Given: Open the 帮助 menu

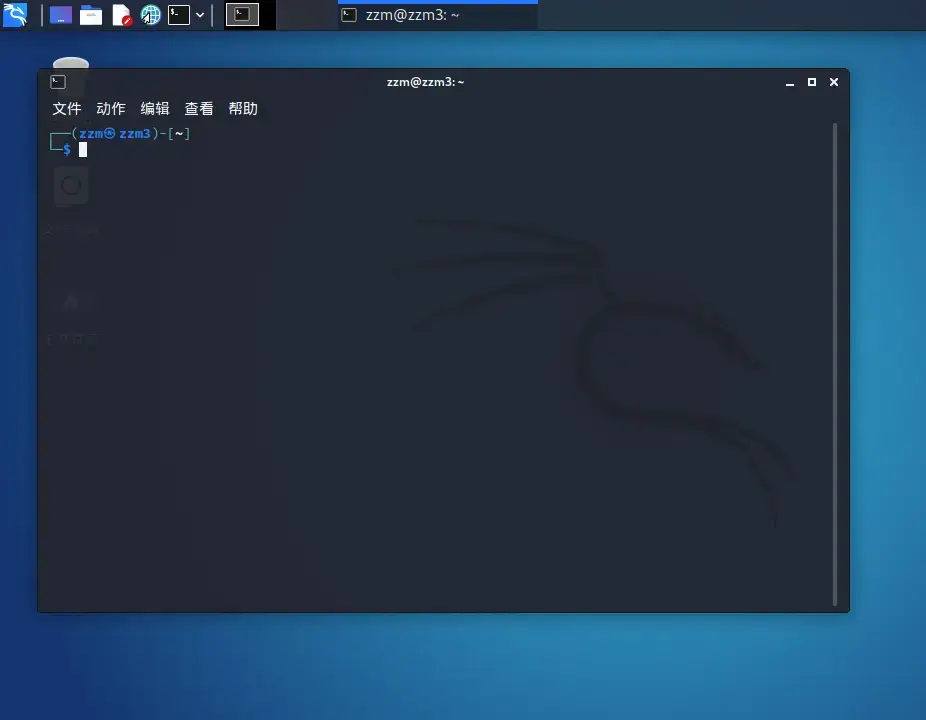Looking at the screenshot, I should tap(243, 108).
